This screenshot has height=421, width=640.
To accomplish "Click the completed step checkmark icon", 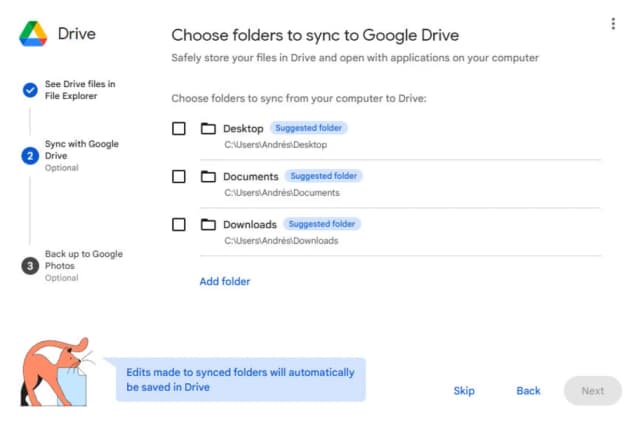I will point(30,90).
